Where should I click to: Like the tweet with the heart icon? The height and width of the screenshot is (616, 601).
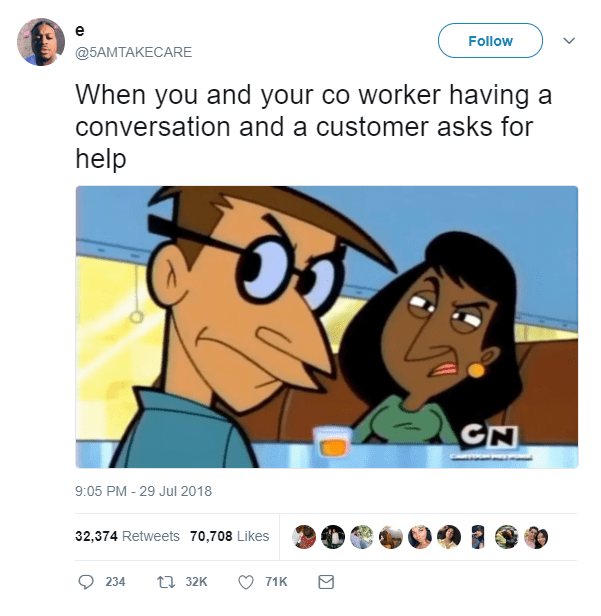point(246,582)
